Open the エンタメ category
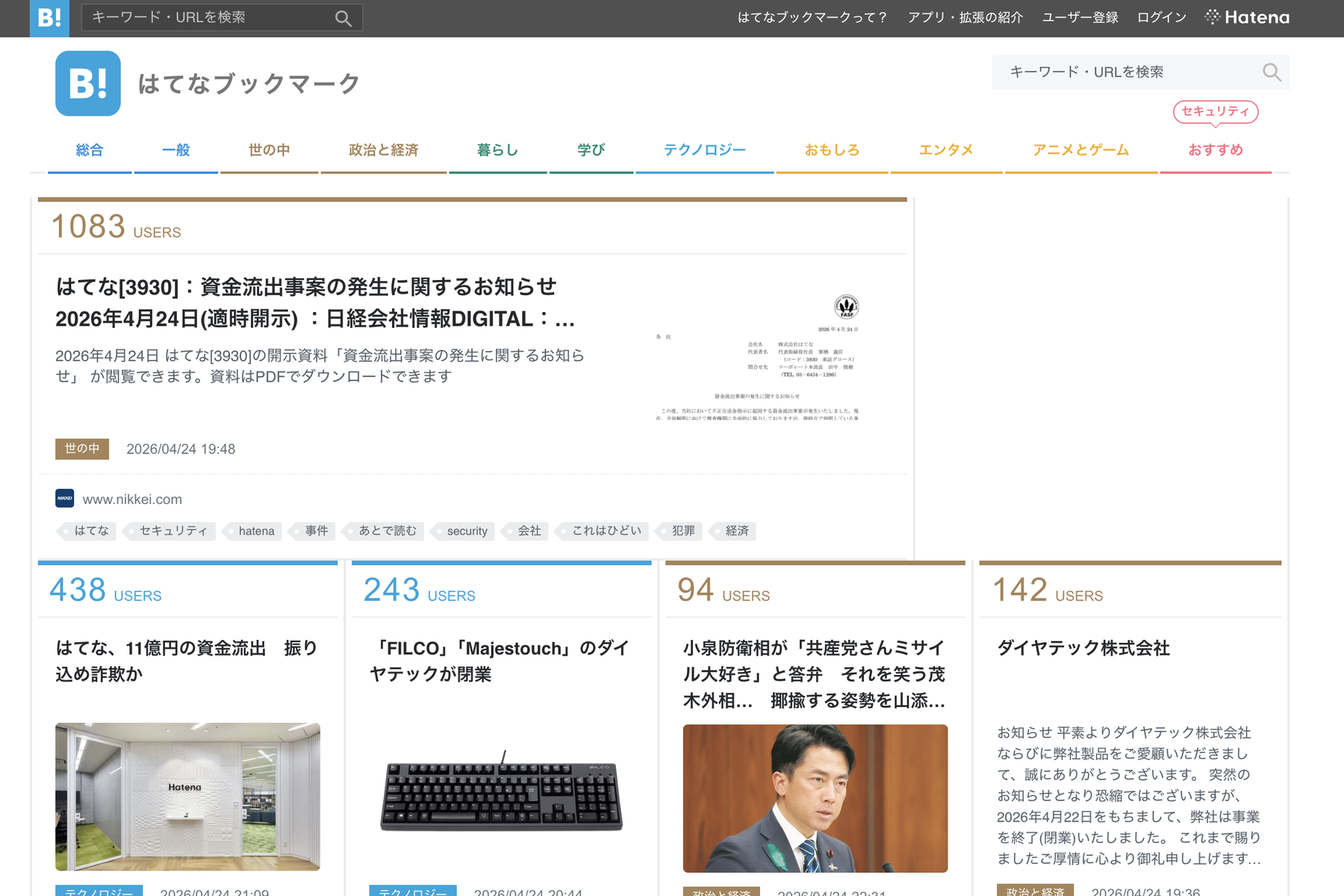The width and height of the screenshot is (1344, 896). pos(947,149)
